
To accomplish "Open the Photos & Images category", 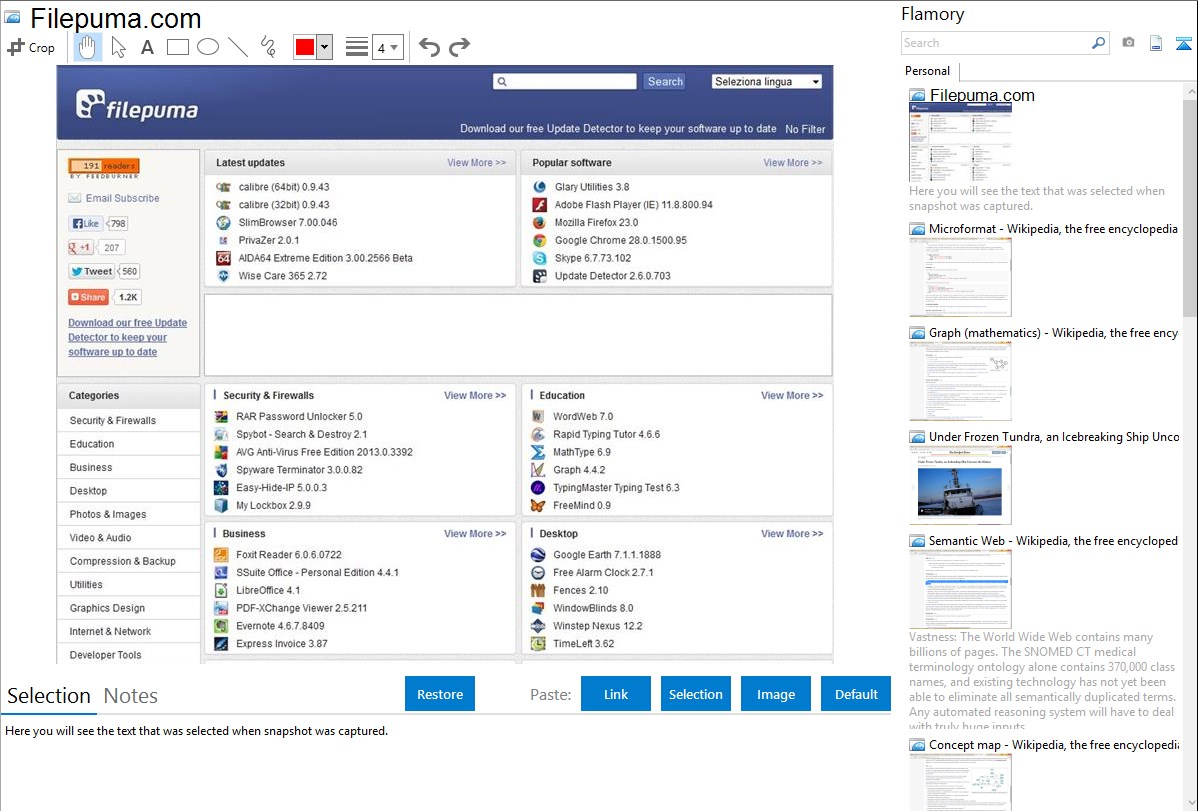I will [108, 514].
